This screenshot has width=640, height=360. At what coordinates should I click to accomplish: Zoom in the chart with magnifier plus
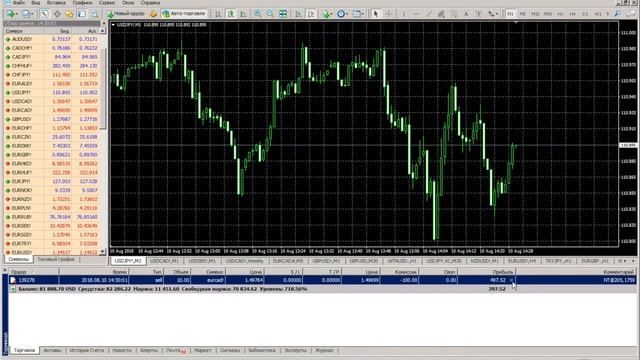tap(258, 14)
